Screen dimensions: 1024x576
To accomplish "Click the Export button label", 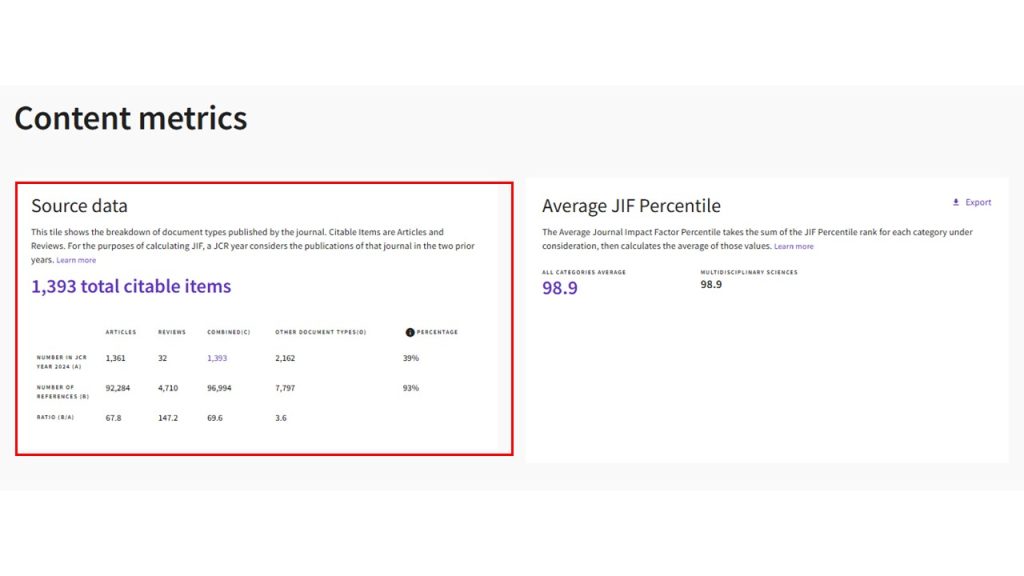I will 978,202.
